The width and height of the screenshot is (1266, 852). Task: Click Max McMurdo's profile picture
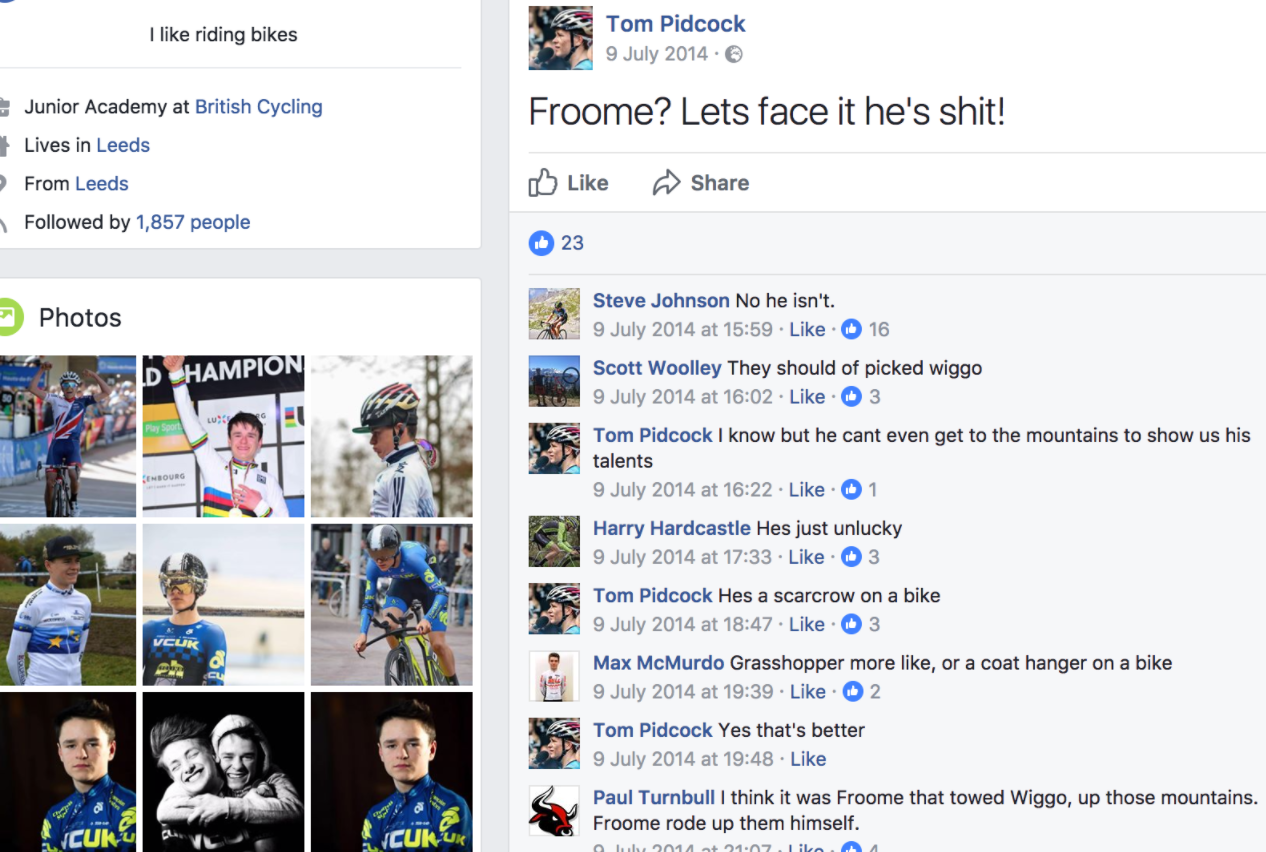(554, 676)
